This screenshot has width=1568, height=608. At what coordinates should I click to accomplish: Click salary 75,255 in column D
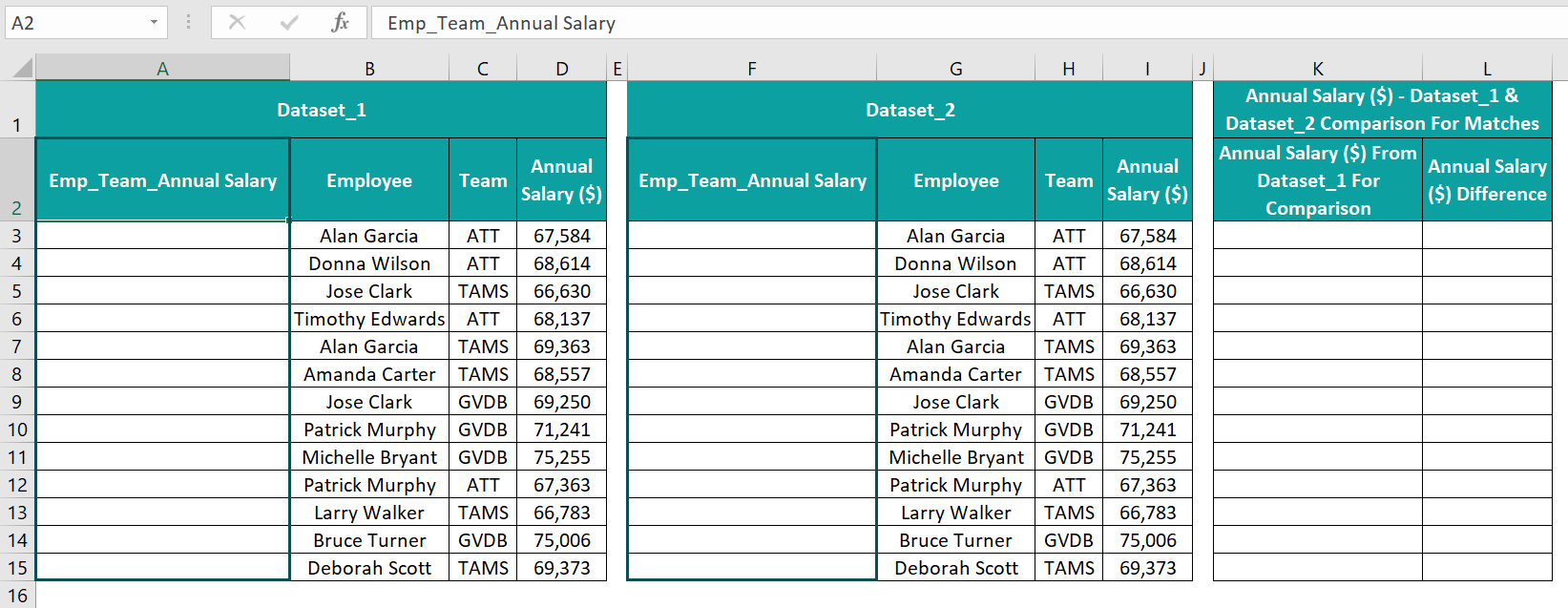point(562,457)
